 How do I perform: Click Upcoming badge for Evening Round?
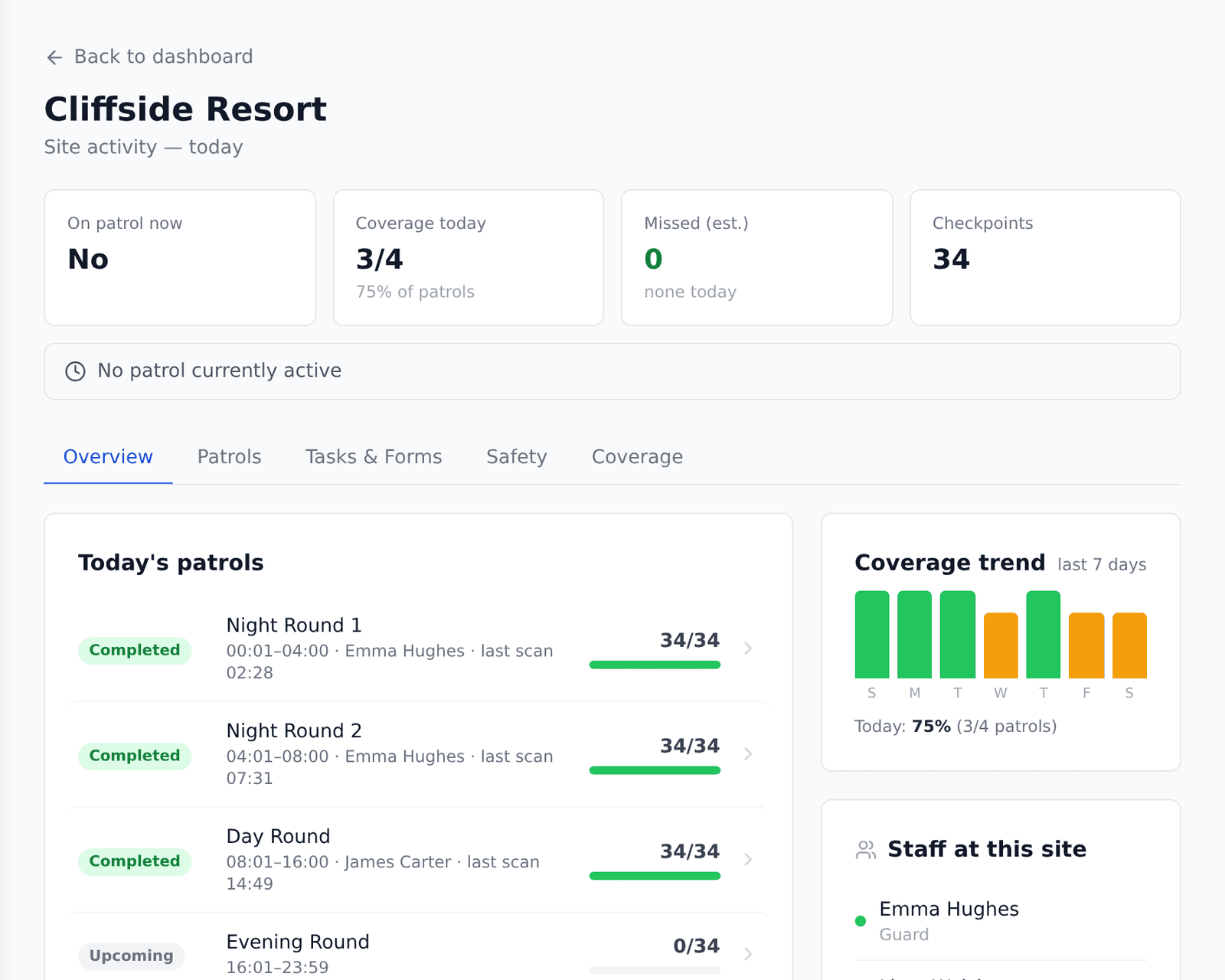pyautogui.click(x=132, y=956)
